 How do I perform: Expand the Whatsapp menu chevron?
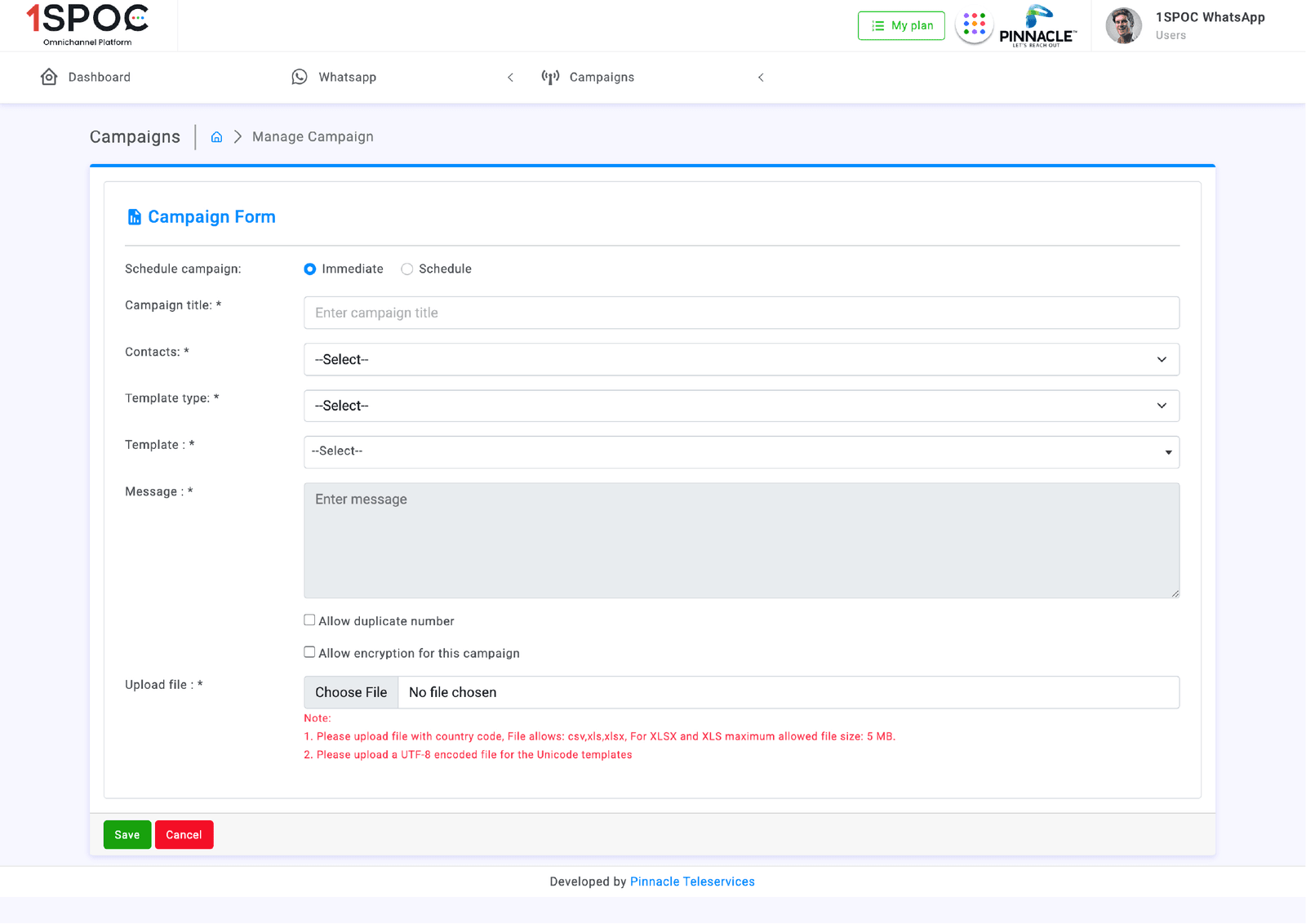pos(511,78)
